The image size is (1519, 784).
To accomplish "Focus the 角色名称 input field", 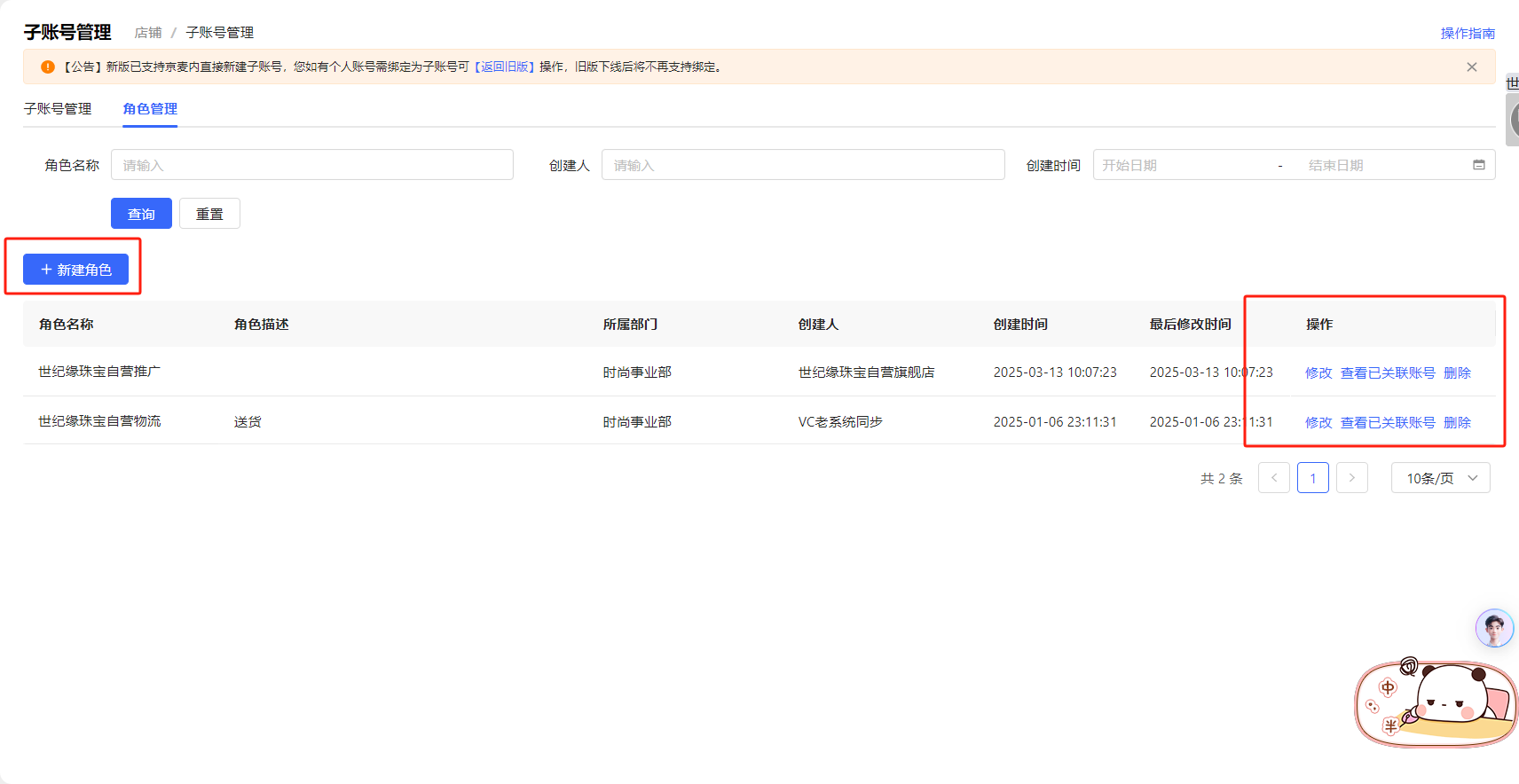I will pyautogui.click(x=312, y=165).
